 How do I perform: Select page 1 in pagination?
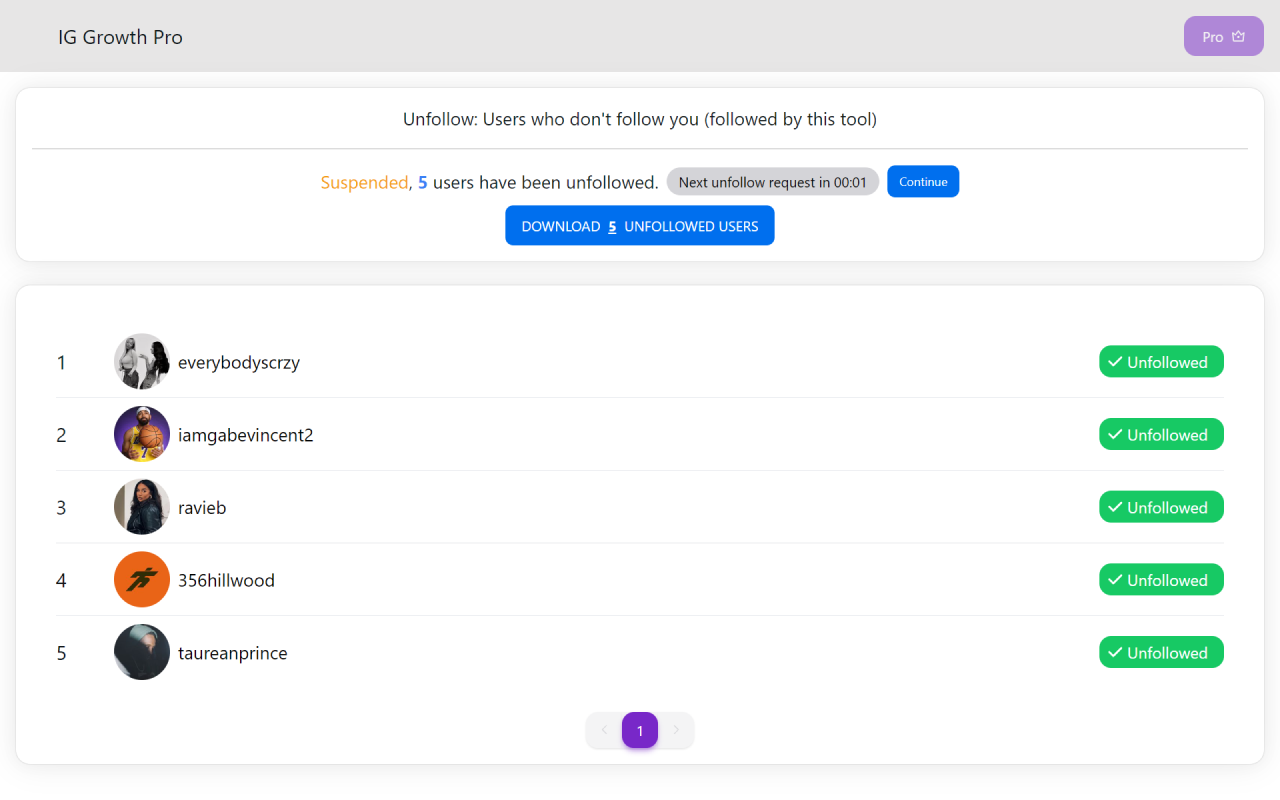pyautogui.click(x=640, y=730)
